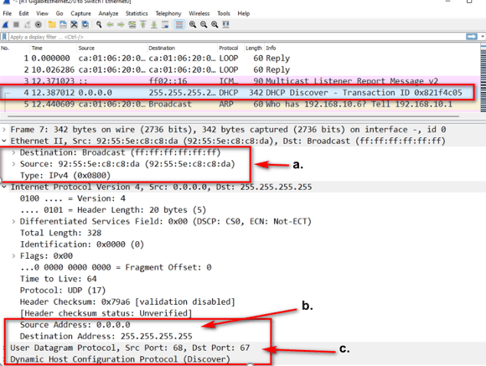Select Type: IPv4 (0x0800) line
The width and height of the screenshot is (486, 366).
tap(65, 175)
